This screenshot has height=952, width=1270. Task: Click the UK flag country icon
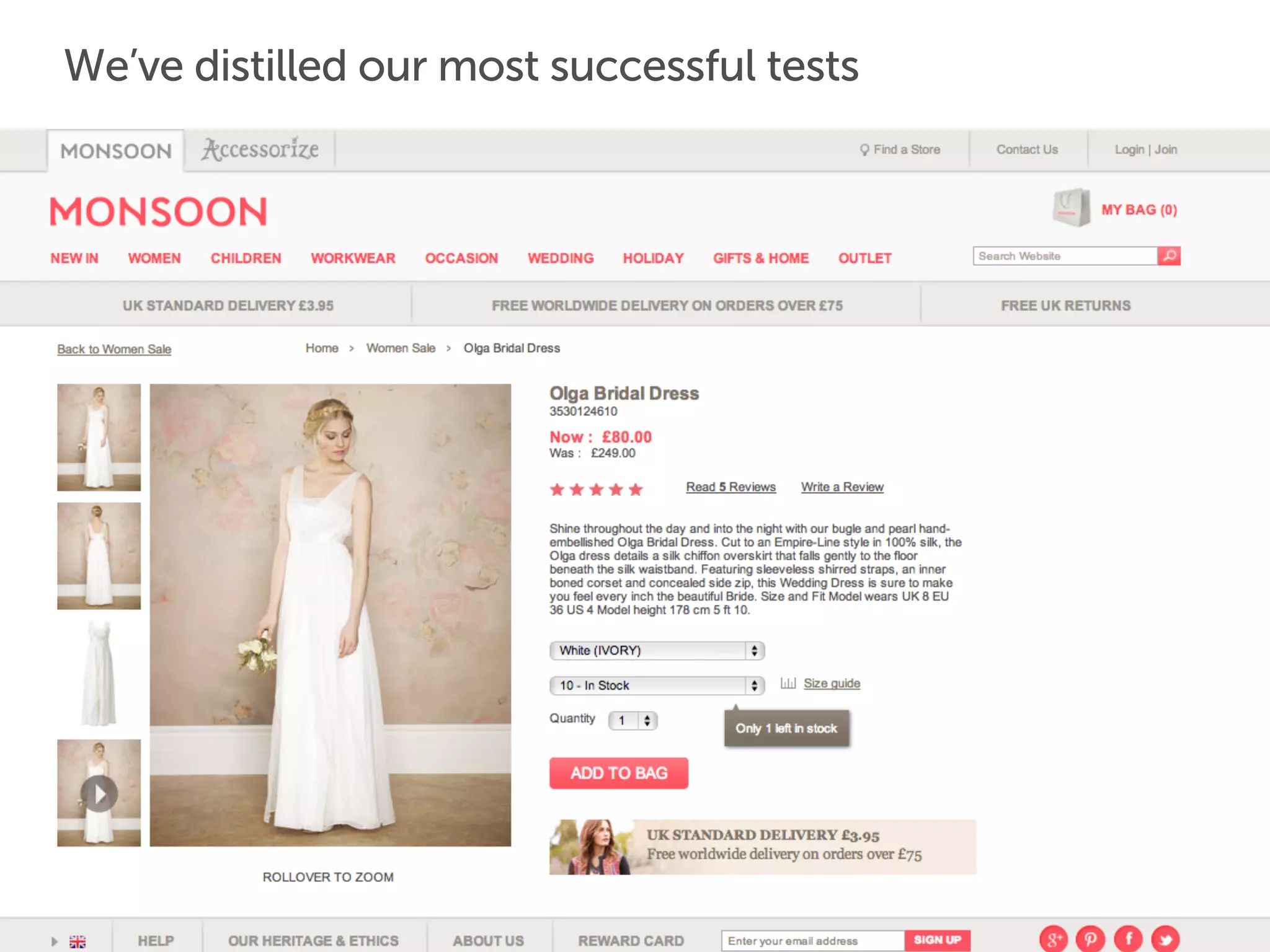coord(78,941)
